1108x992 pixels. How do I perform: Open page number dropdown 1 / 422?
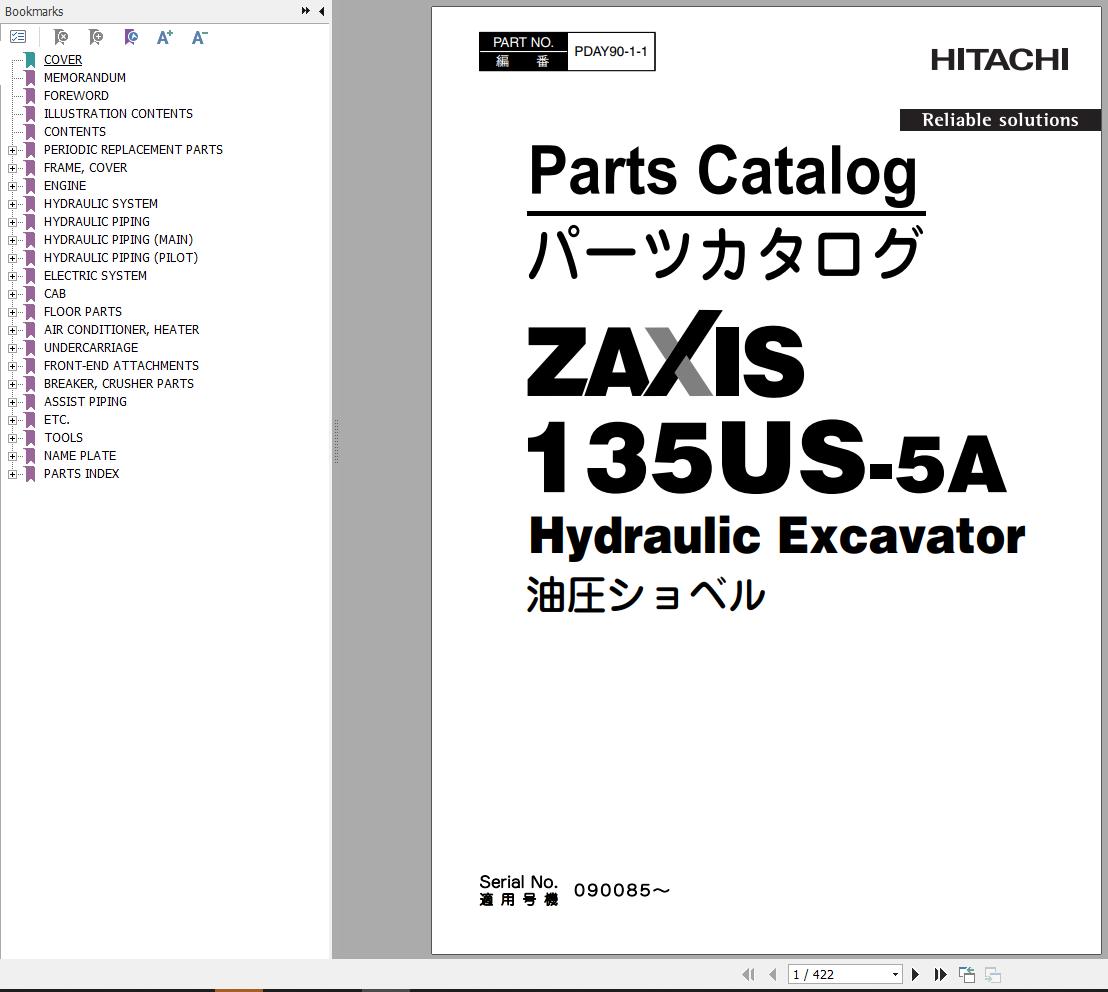click(895, 974)
